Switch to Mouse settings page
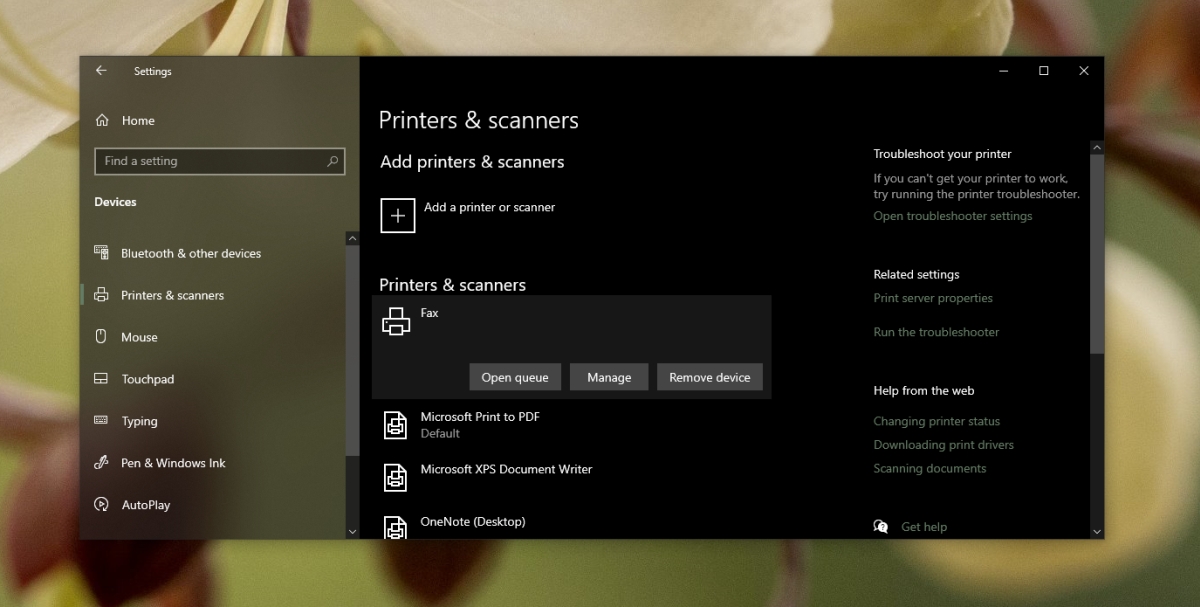Image resolution: width=1200 pixels, height=607 pixels. click(139, 337)
